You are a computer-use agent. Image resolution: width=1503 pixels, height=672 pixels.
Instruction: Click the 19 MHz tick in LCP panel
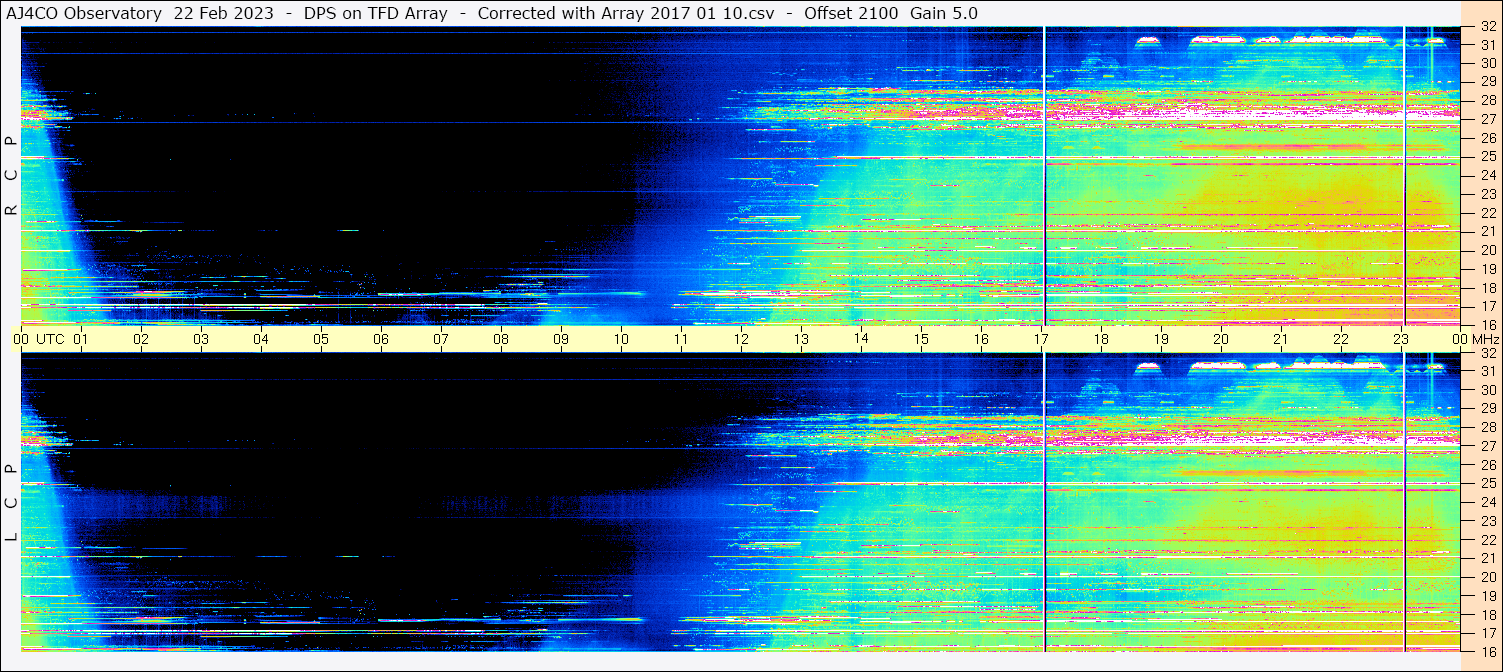[x=1487, y=595]
